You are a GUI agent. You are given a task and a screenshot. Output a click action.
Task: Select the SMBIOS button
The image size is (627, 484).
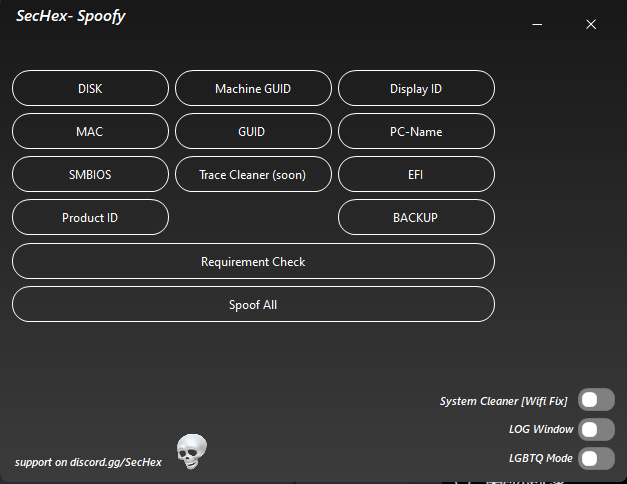[x=90, y=175]
